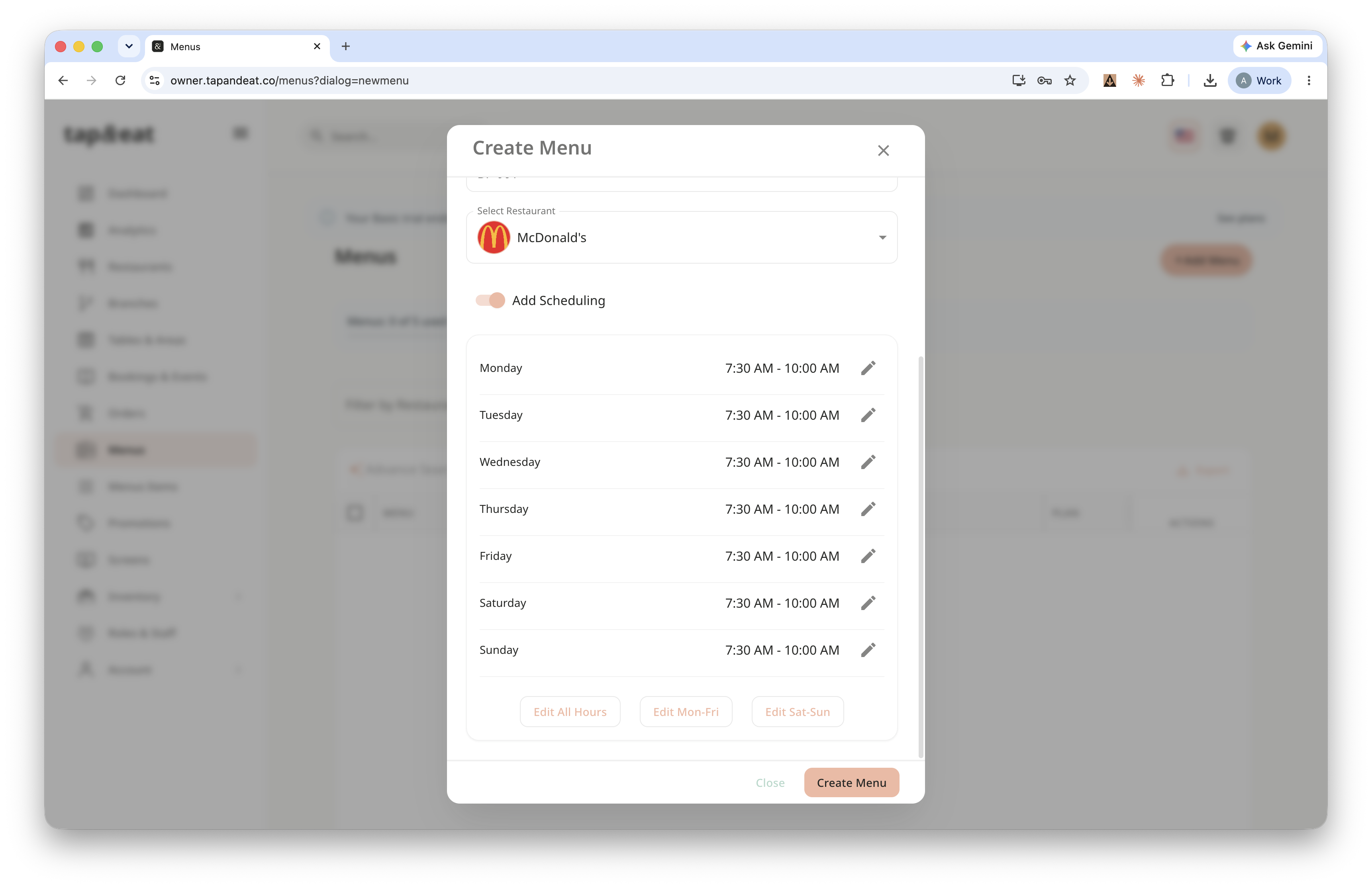1372x888 pixels.
Task: Click the dialog's vertical scrollbar
Action: coord(921,557)
